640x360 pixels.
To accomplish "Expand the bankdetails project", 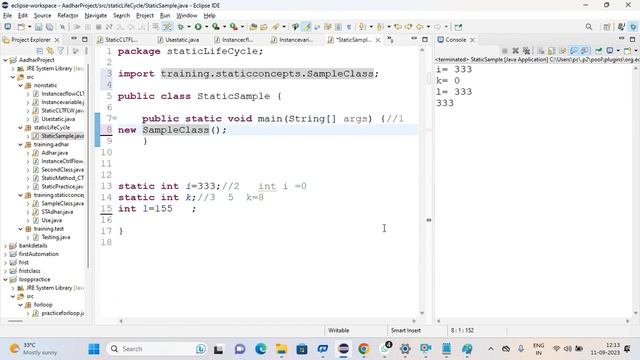I will tap(5, 246).
